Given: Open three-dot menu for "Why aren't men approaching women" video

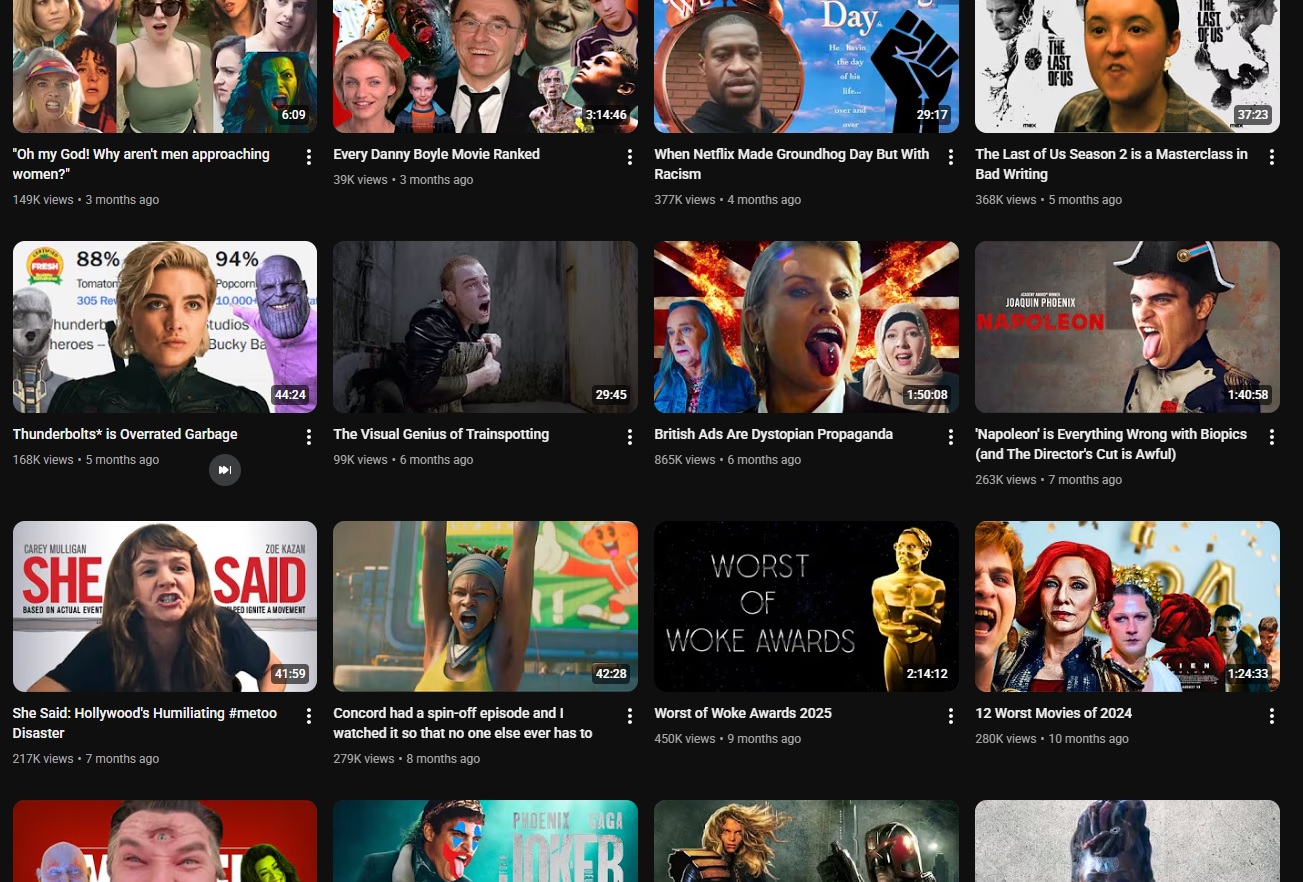Looking at the screenshot, I should point(309,157).
